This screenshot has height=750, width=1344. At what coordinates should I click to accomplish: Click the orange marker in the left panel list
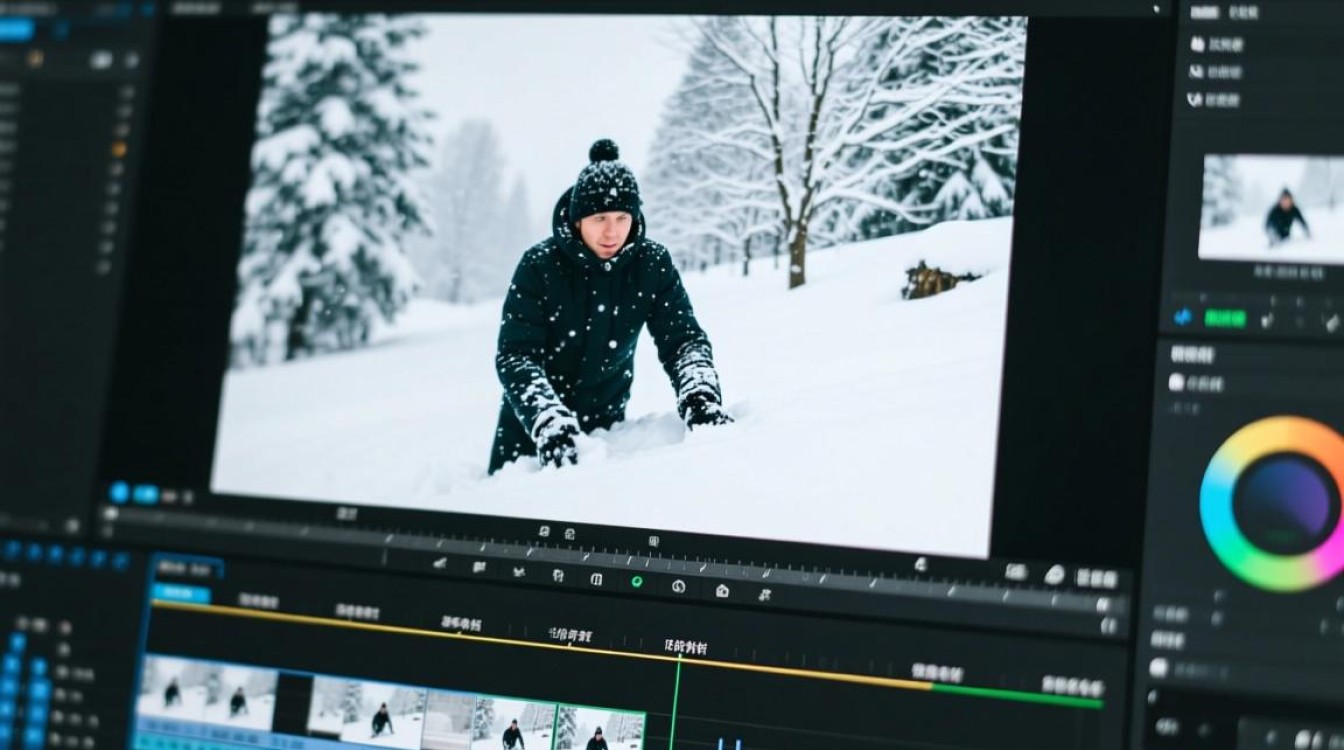(x=119, y=149)
